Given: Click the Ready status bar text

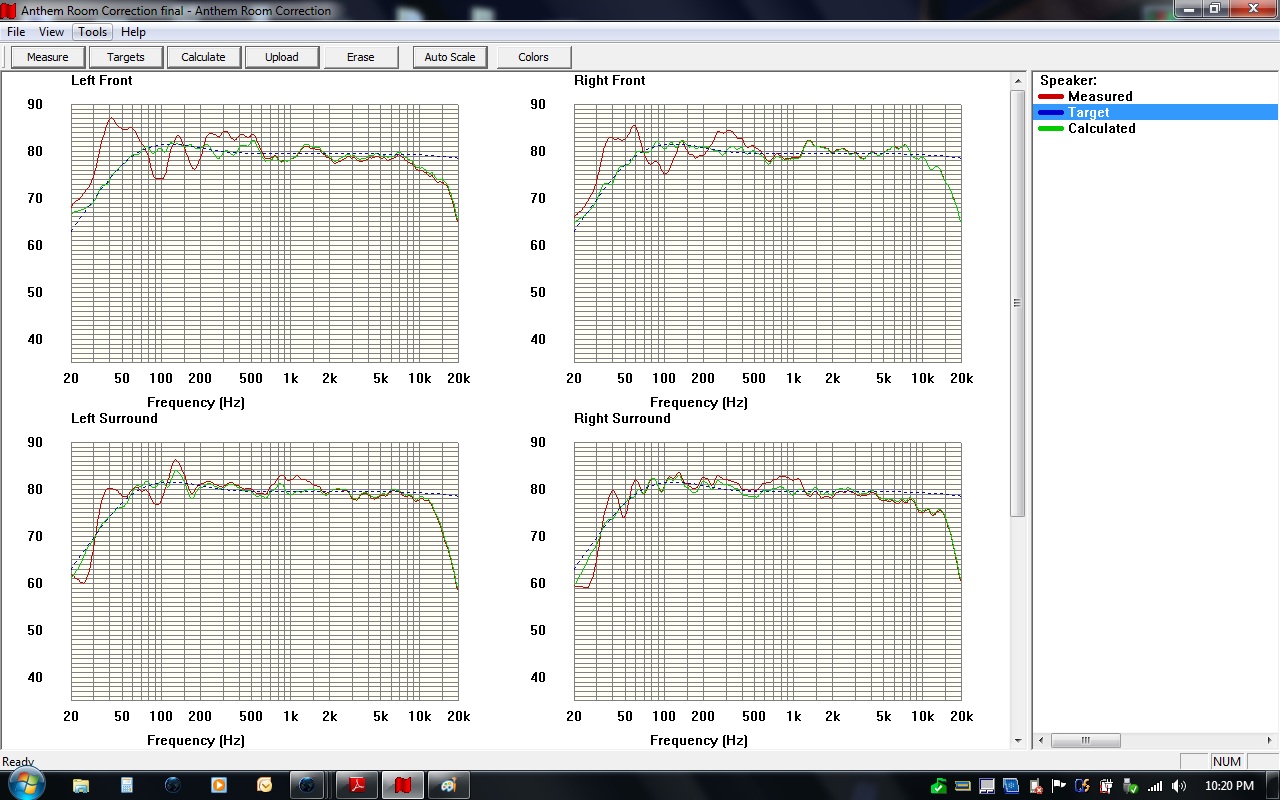Looking at the screenshot, I should 18,762.
